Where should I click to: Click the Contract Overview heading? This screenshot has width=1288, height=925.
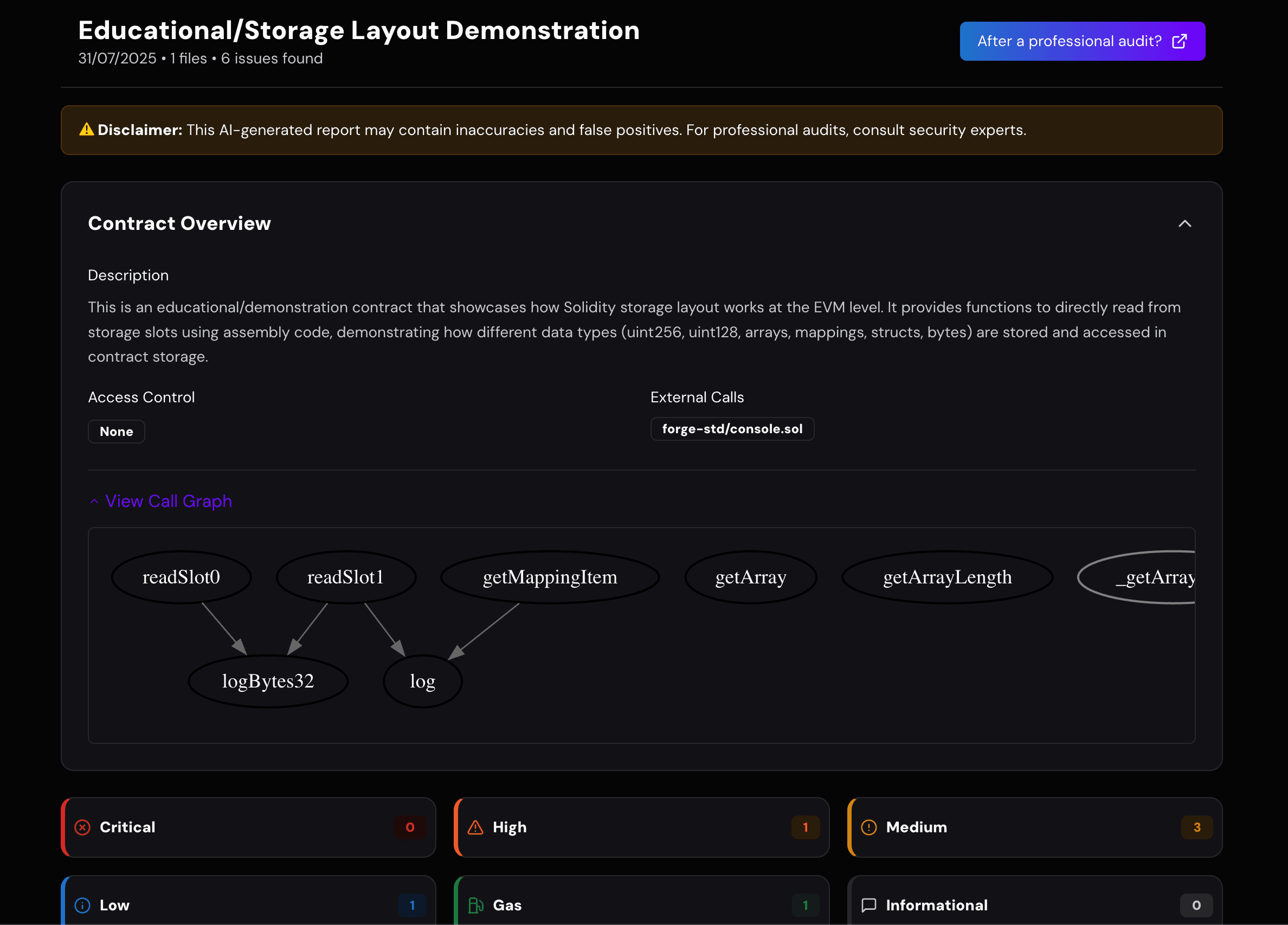[x=179, y=223]
